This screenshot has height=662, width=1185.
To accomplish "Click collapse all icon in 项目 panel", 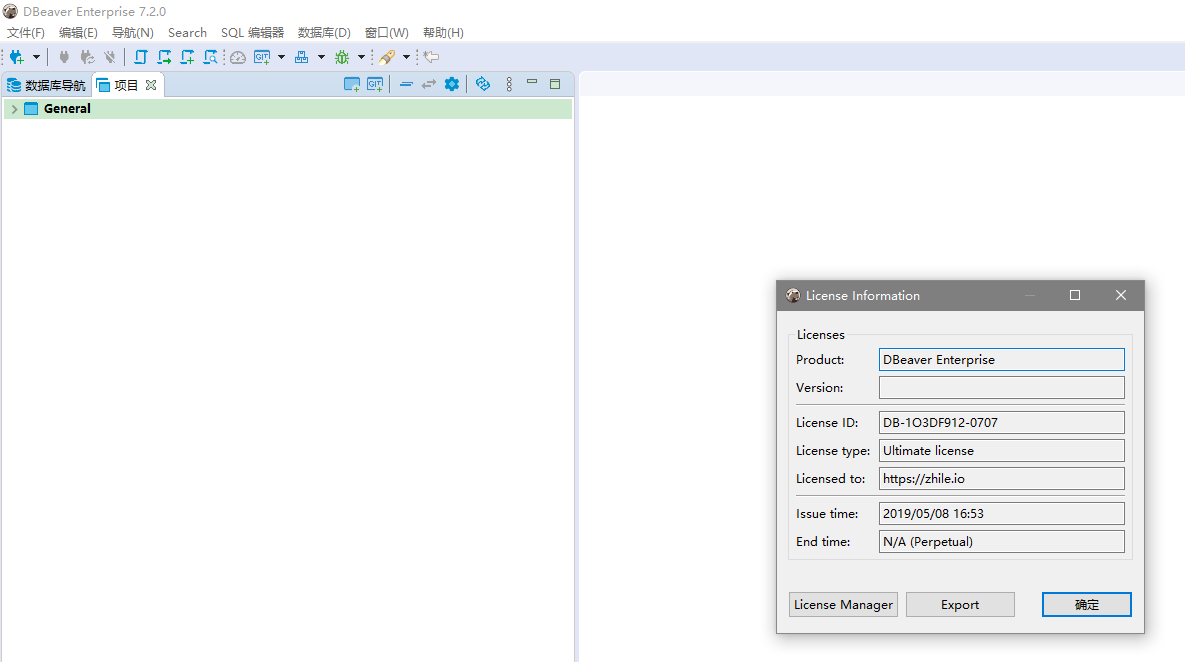I will coord(406,85).
